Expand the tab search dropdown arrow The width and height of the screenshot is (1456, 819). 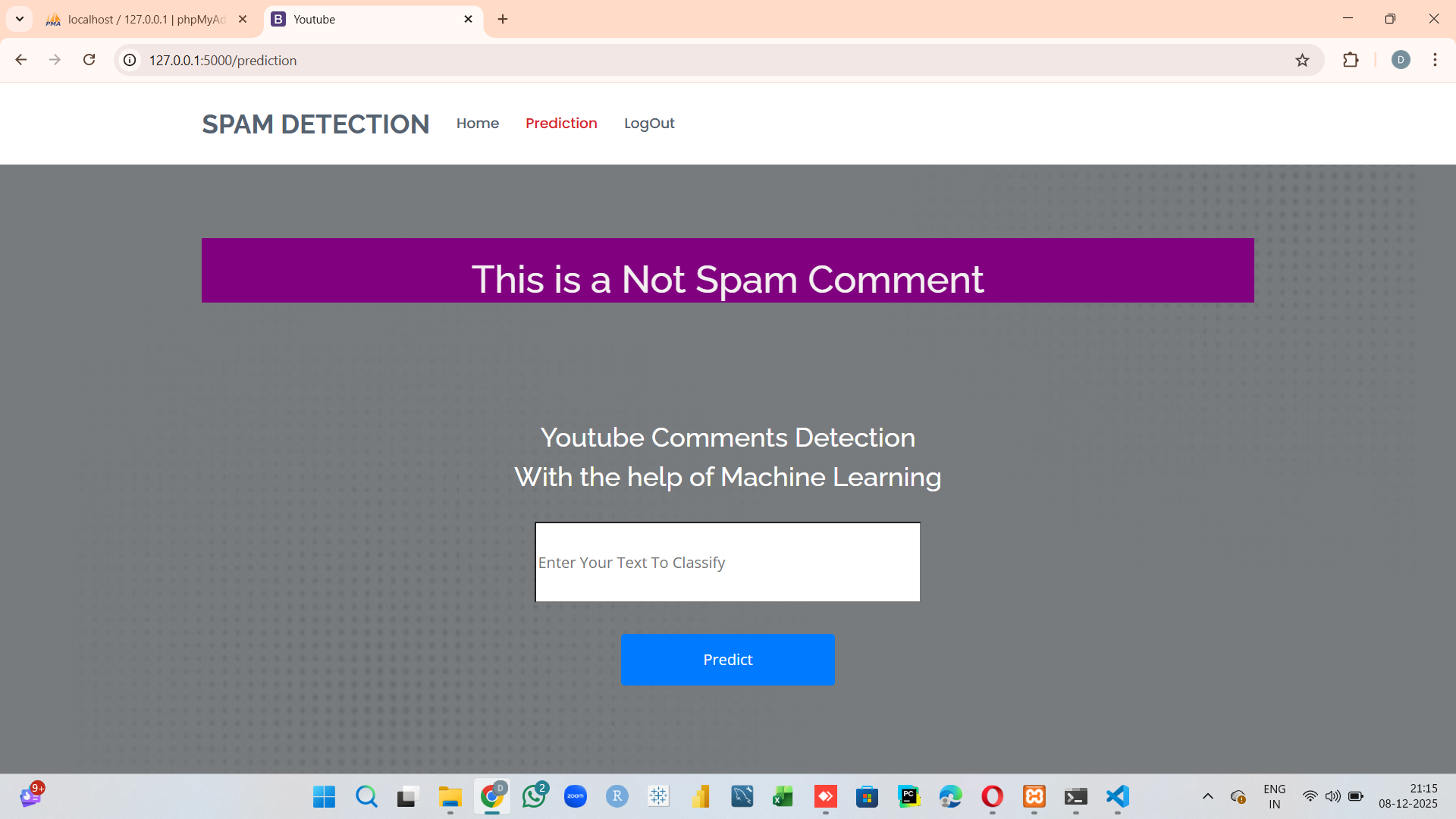tap(20, 19)
